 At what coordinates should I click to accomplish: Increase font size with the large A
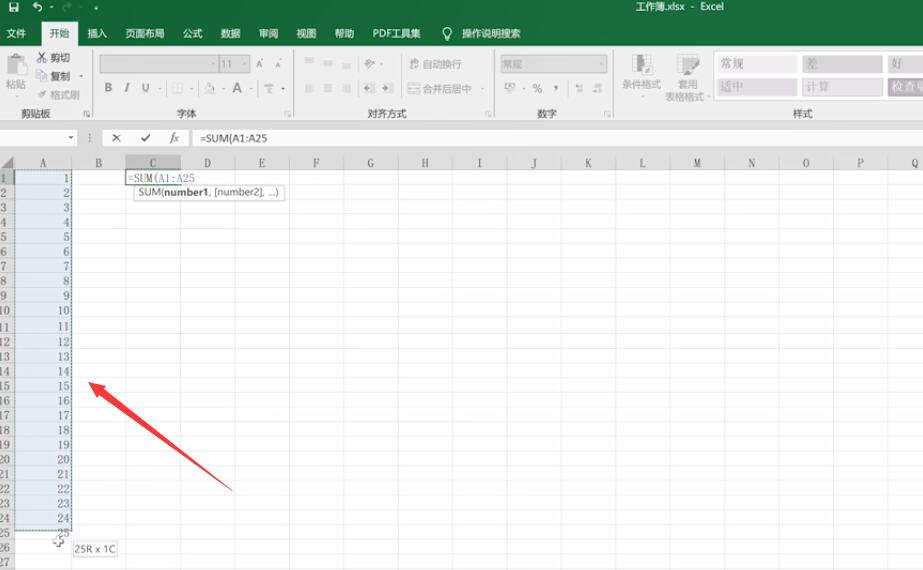coord(260,64)
